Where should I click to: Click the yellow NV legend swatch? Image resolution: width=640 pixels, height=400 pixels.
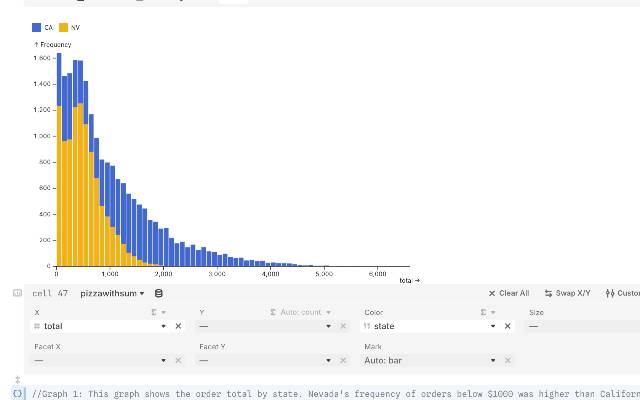pos(63,27)
